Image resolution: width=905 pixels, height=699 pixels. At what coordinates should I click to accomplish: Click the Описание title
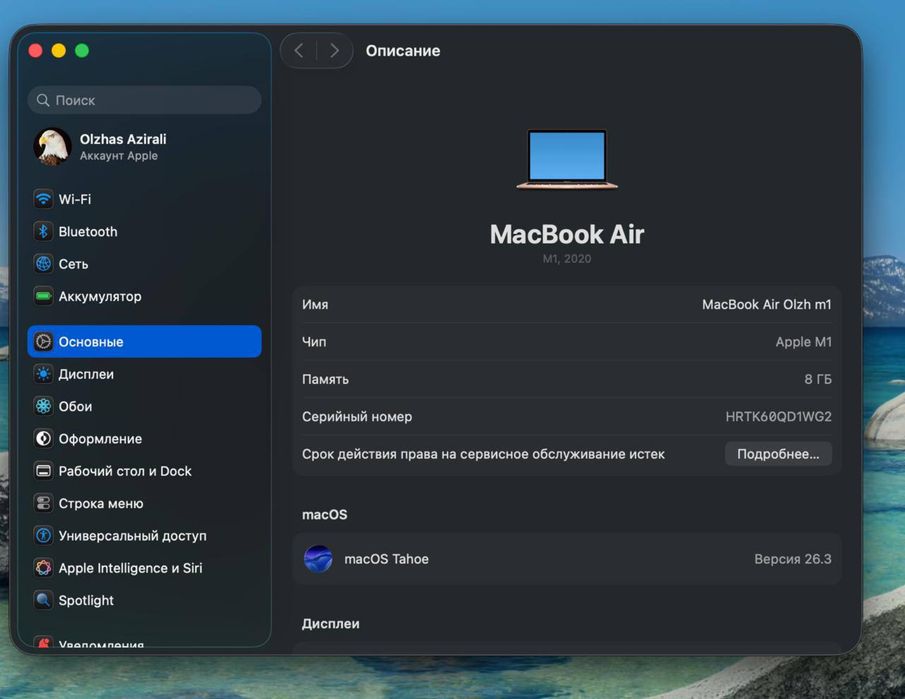[x=403, y=51]
